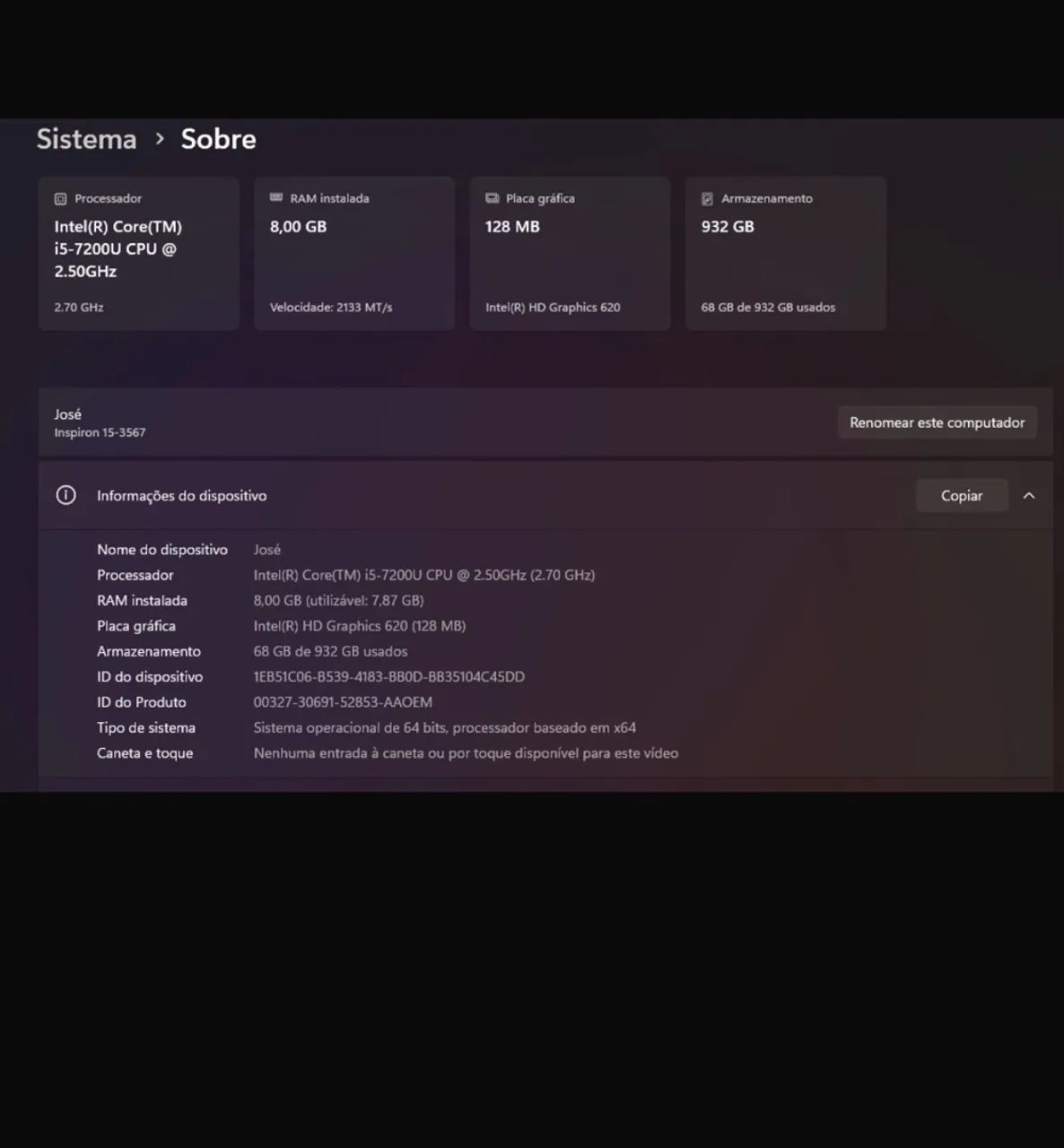This screenshot has width=1064, height=1148.
Task: Click the Processador card chip icon
Action: pos(60,199)
